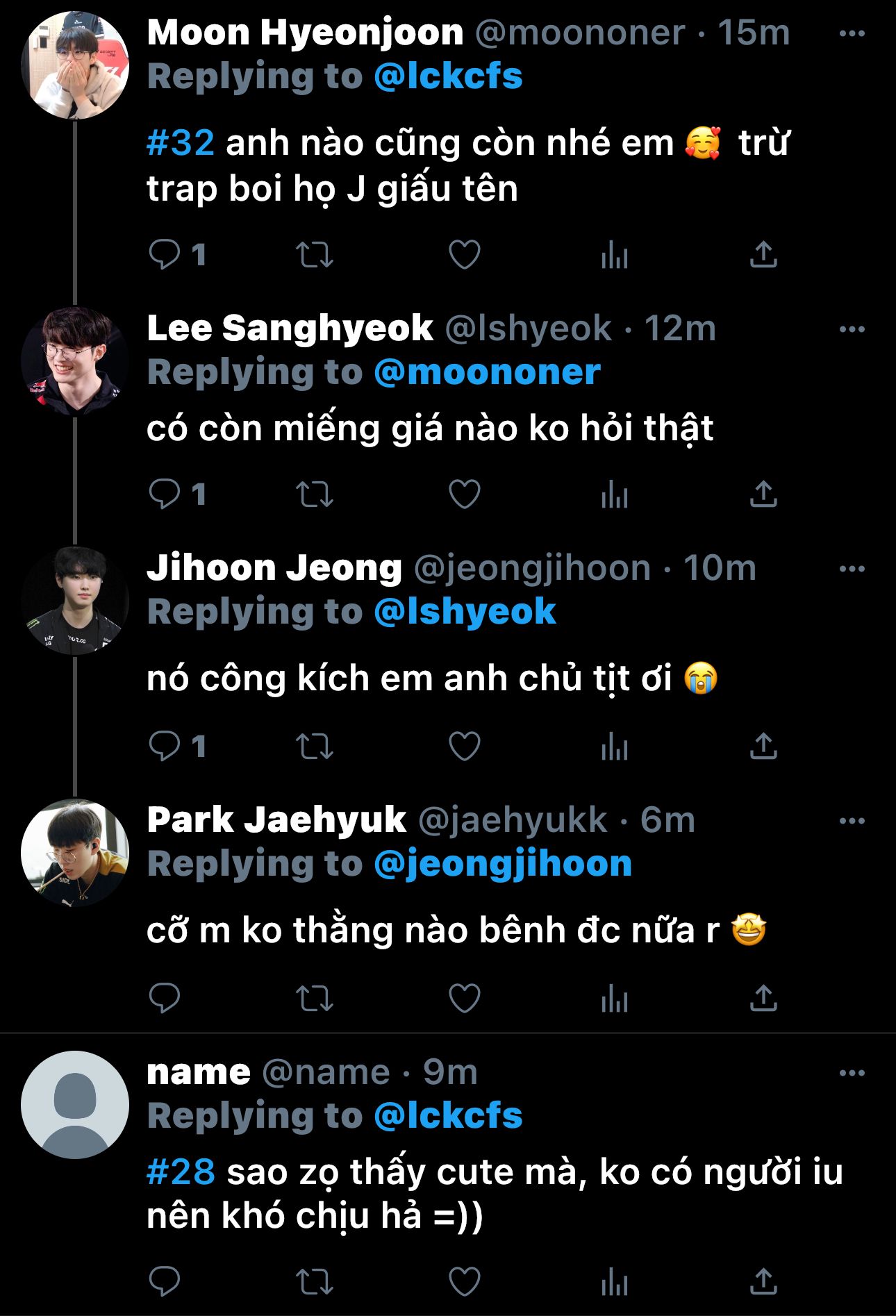The width and height of the screenshot is (896, 1316).
Task: Open Lee Sanghyeok's profile picture
Action: (x=75, y=361)
